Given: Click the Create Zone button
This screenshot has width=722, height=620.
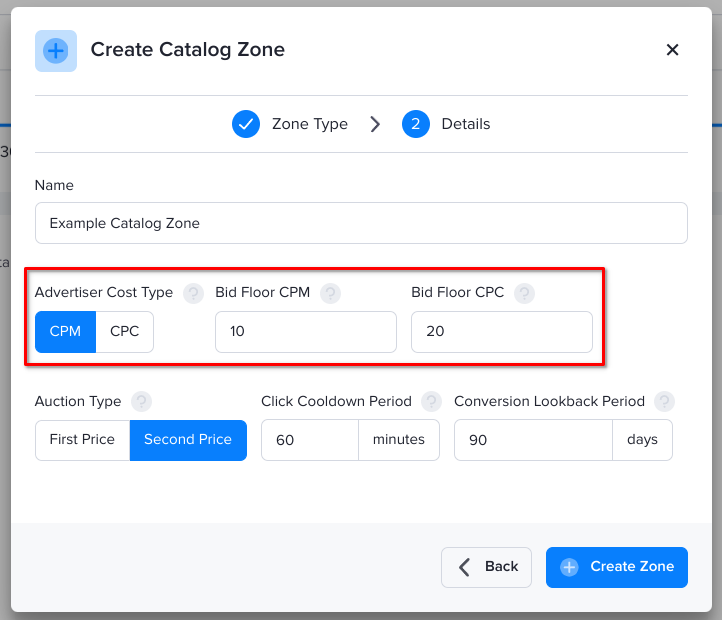Looking at the screenshot, I should [x=617, y=567].
